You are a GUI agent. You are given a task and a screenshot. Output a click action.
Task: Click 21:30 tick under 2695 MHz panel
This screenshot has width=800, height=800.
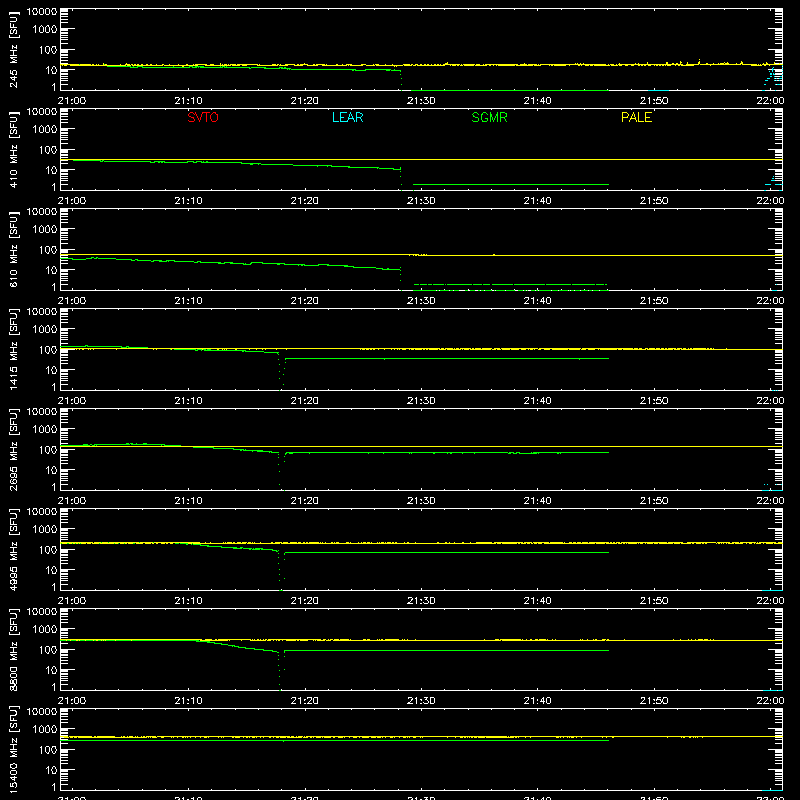[421, 501]
